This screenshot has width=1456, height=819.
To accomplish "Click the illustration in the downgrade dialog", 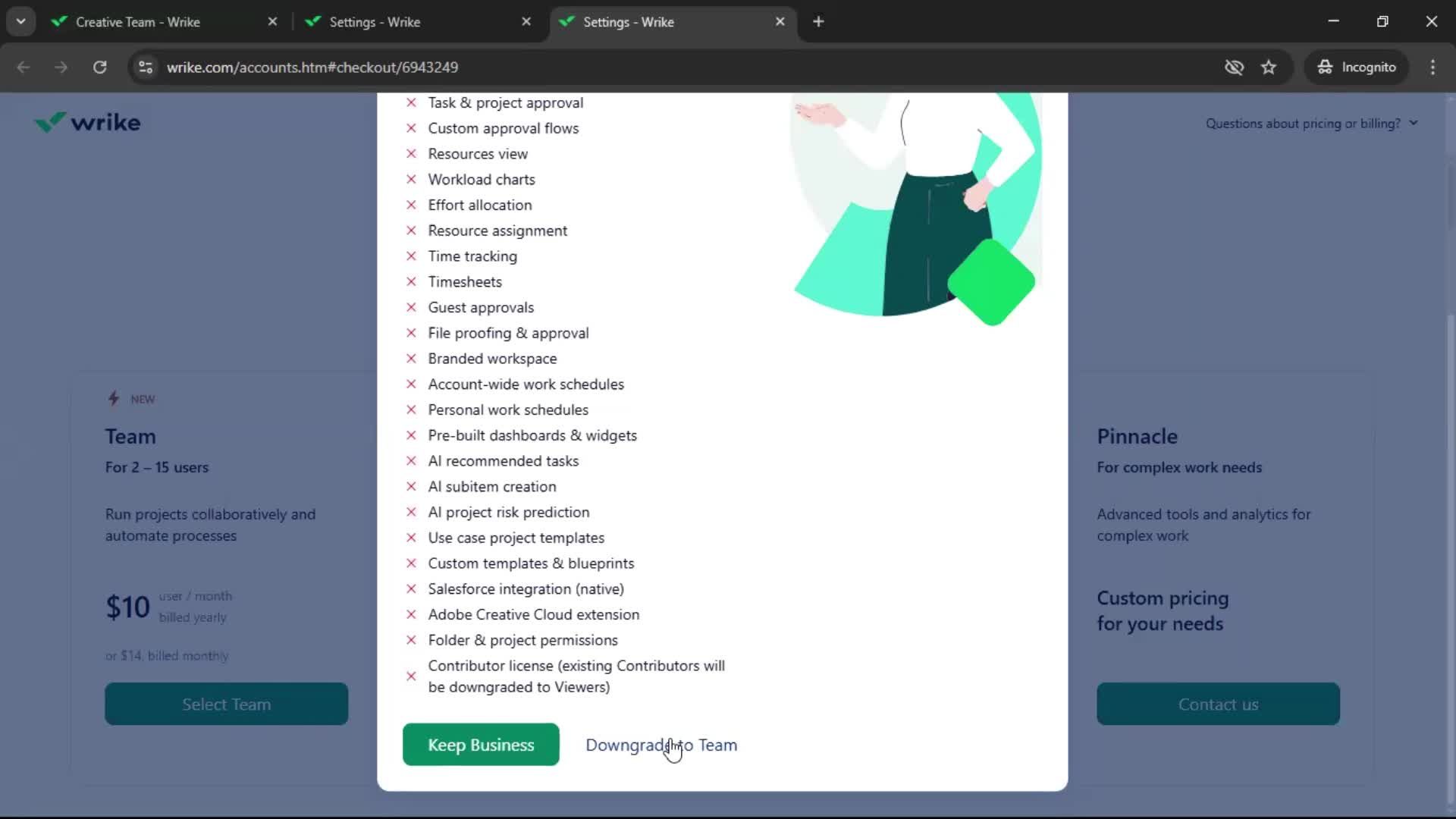I will (x=915, y=209).
